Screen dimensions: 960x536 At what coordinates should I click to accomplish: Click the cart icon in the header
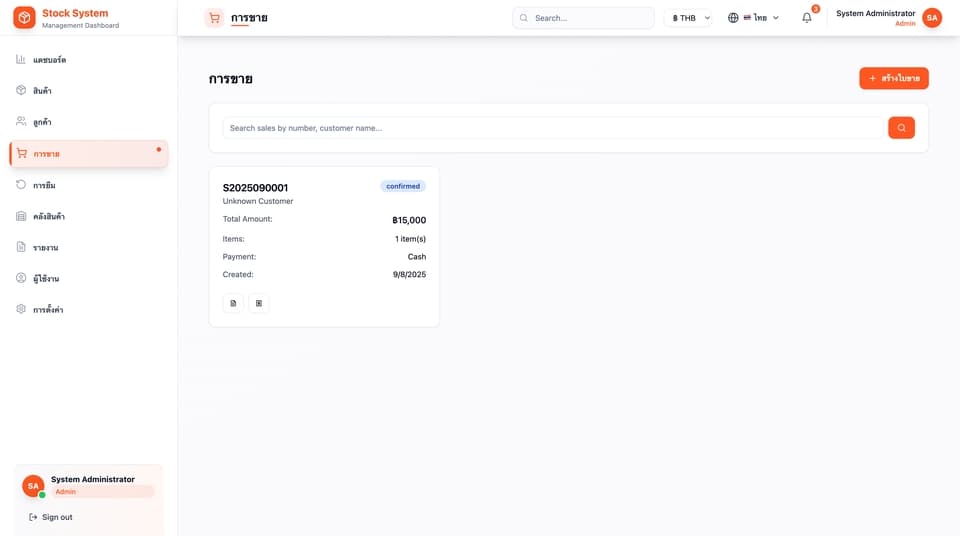click(x=214, y=18)
